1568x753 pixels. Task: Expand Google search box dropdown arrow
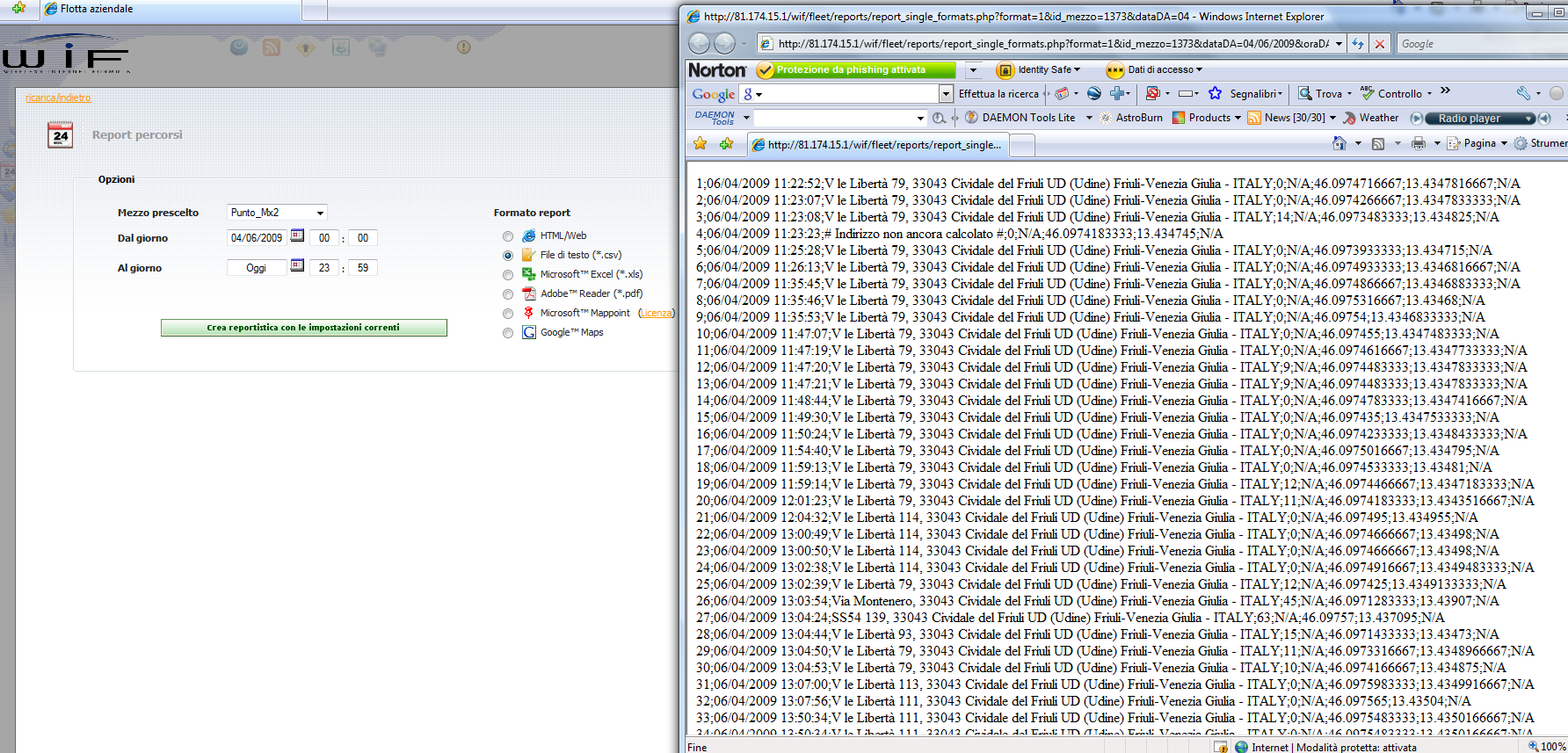(946, 93)
